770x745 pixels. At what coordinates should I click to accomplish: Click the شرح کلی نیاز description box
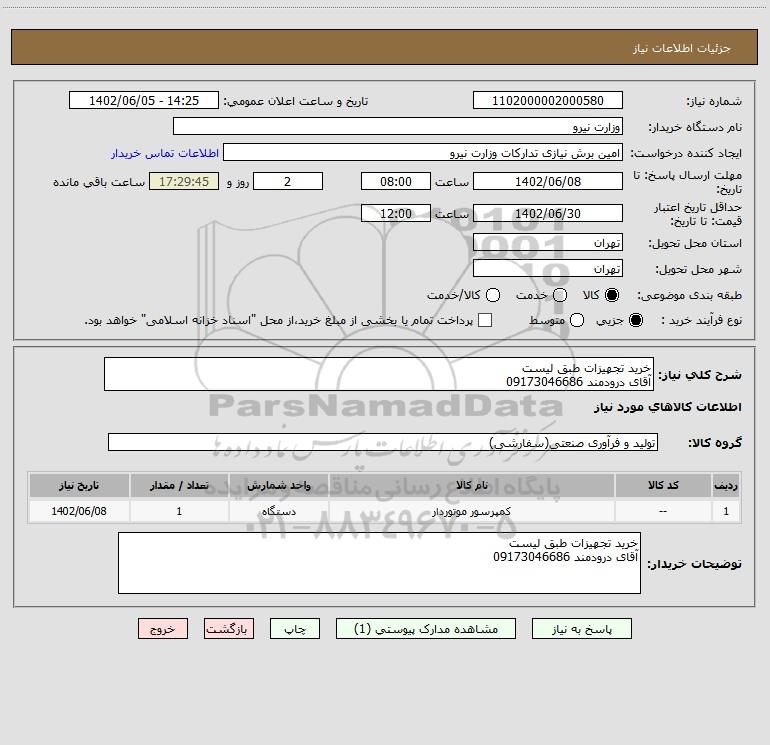(379, 374)
